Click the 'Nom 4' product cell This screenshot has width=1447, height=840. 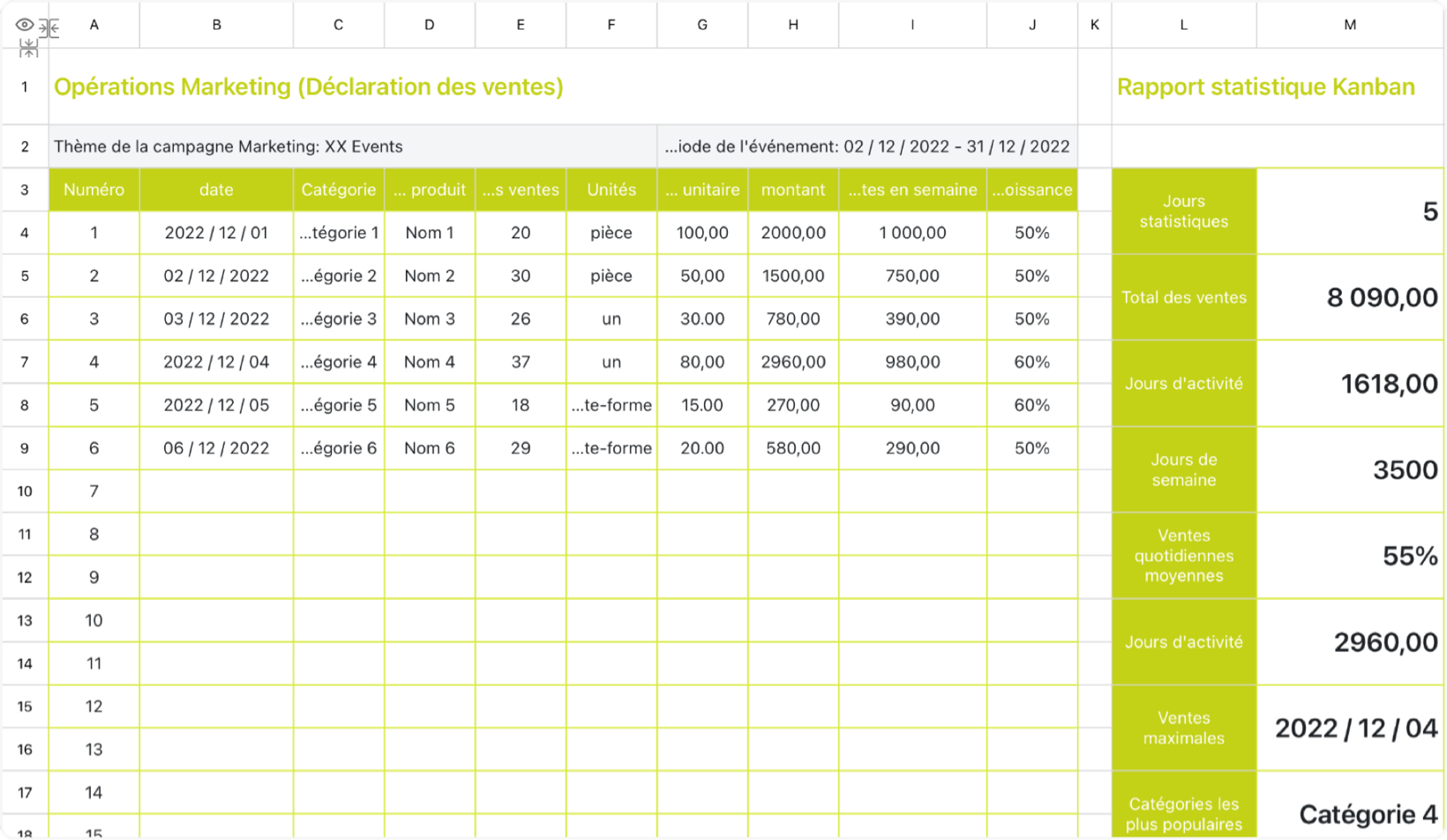click(429, 362)
